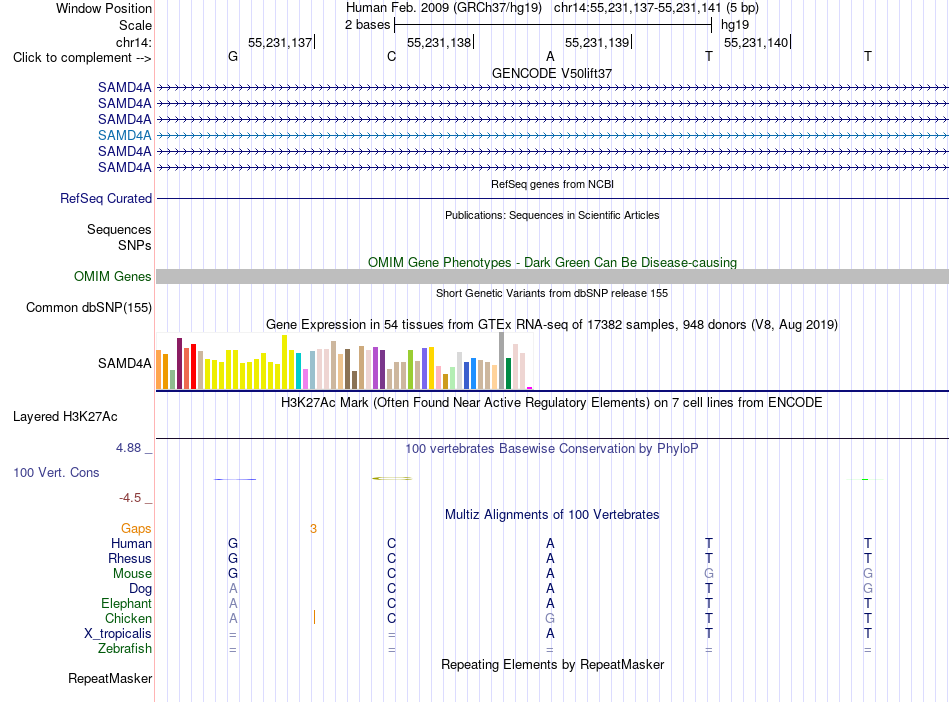The height and width of the screenshot is (702, 950).
Task: Select the Window Position label
Action: tap(104, 8)
